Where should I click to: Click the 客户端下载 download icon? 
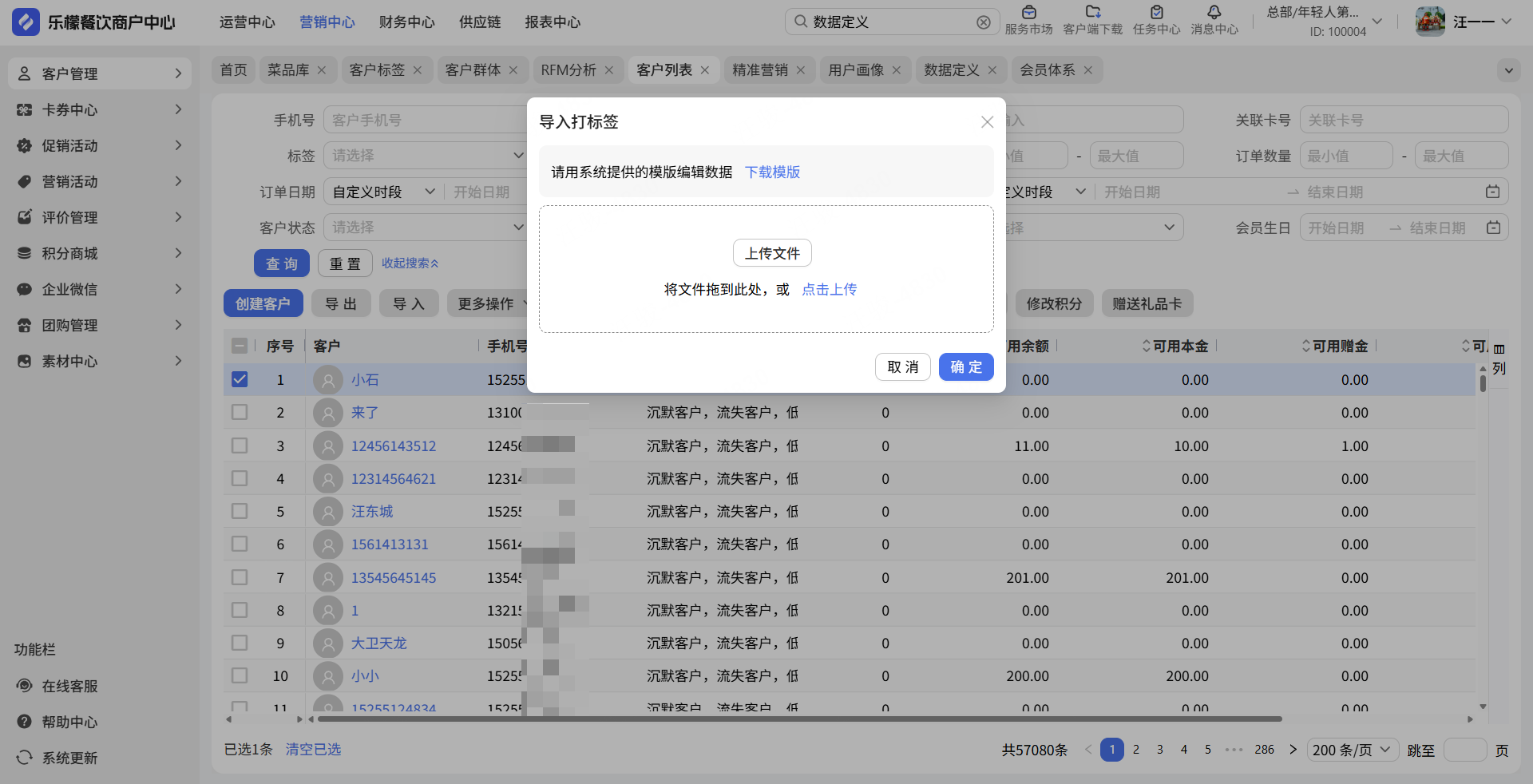click(x=1092, y=13)
